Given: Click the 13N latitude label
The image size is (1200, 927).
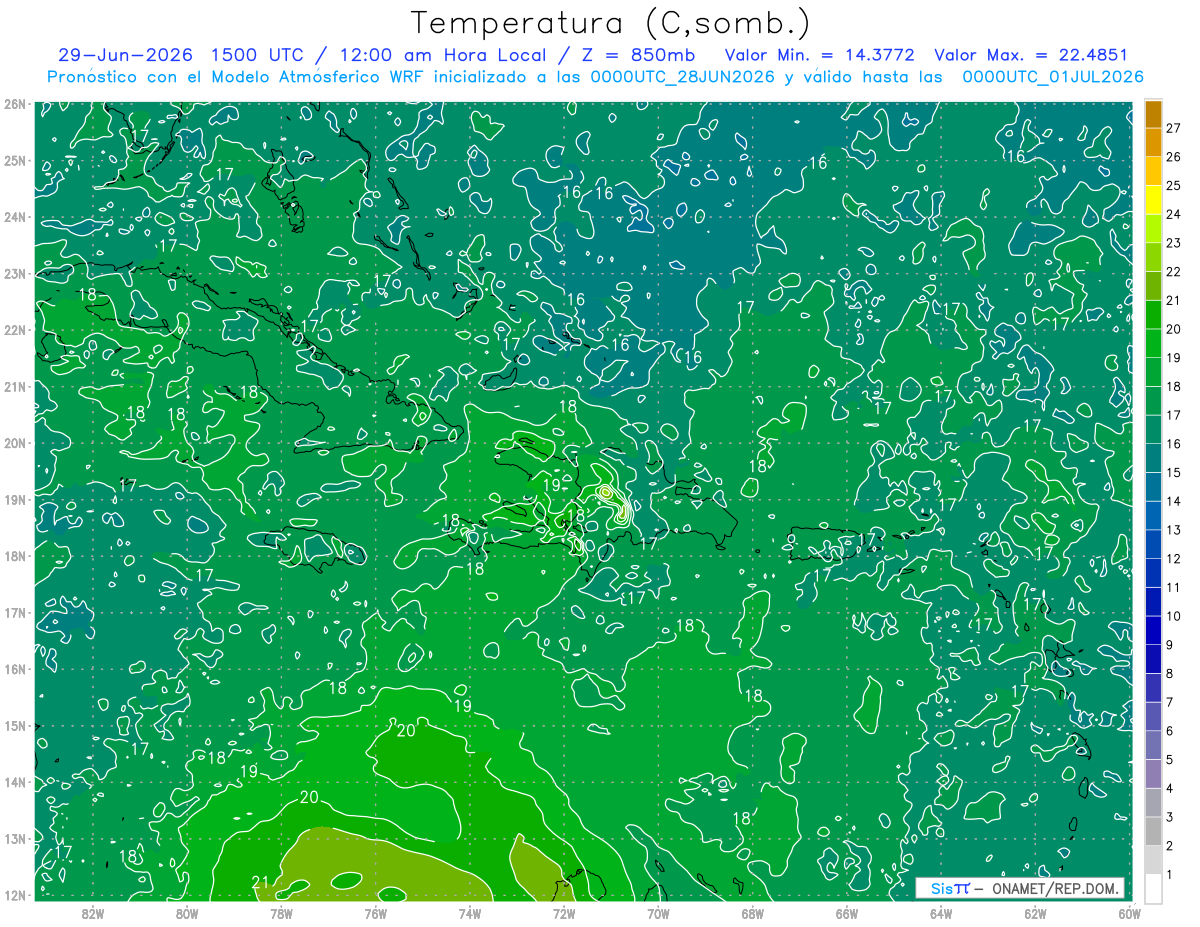Looking at the screenshot, I should pyautogui.click(x=15, y=839).
